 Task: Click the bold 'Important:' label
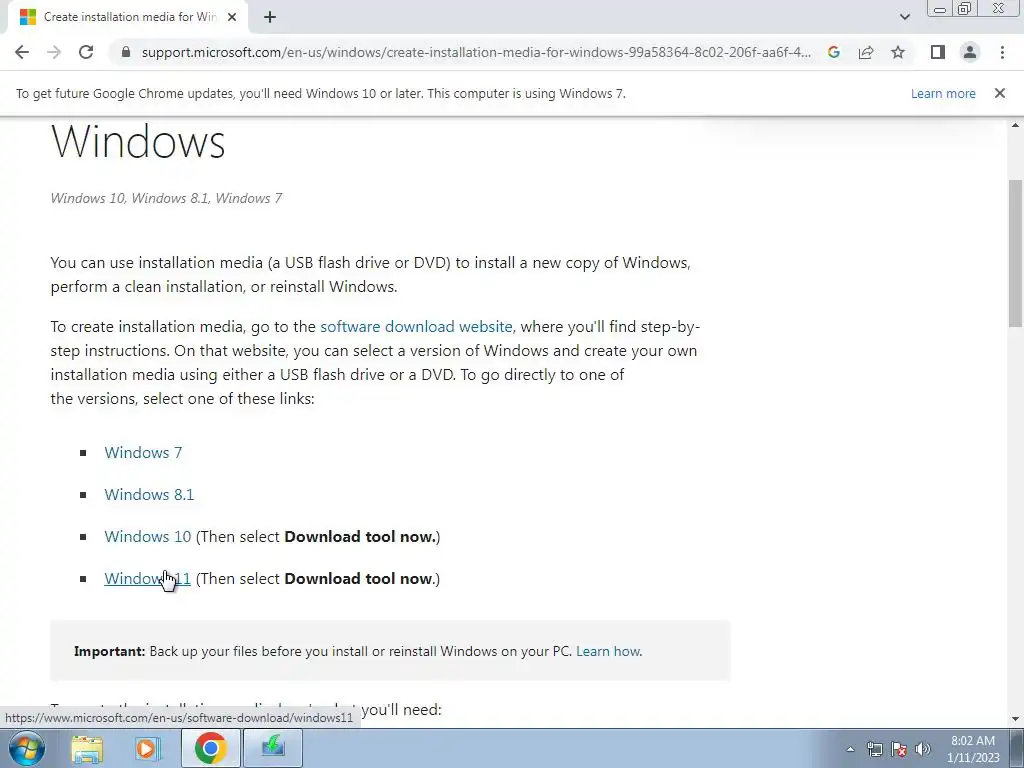[109, 651]
